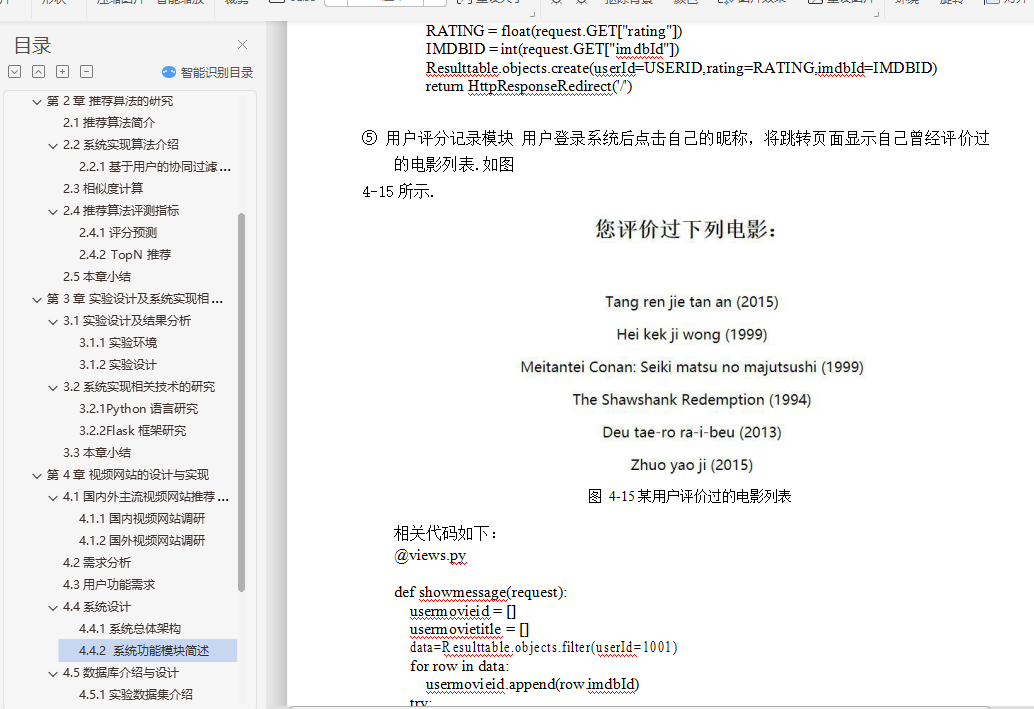This screenshot has width=1034, height=709.
Task: Click the text 相关代码如下：
Action: coord(446,533)
